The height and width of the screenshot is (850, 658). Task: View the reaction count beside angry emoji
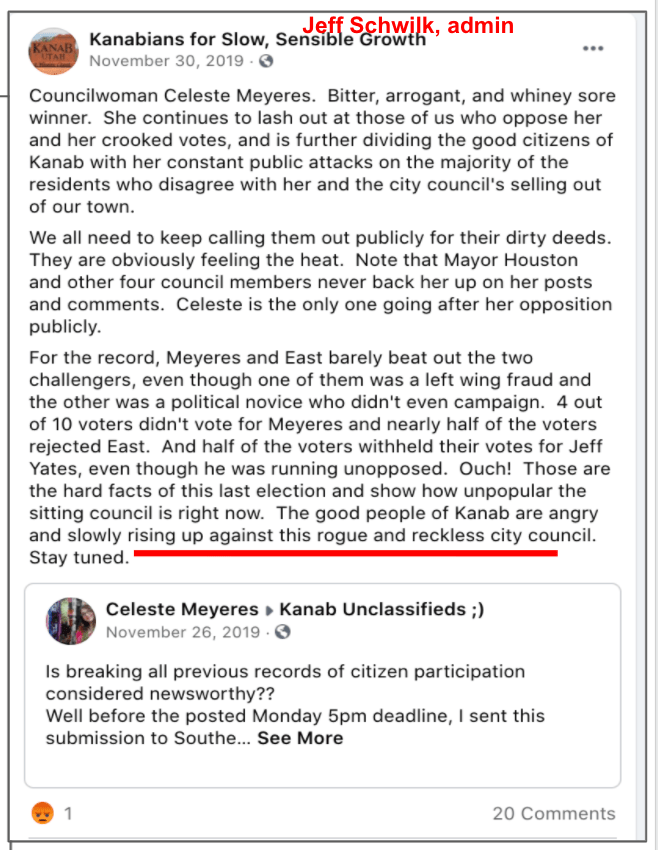point(68,813)
